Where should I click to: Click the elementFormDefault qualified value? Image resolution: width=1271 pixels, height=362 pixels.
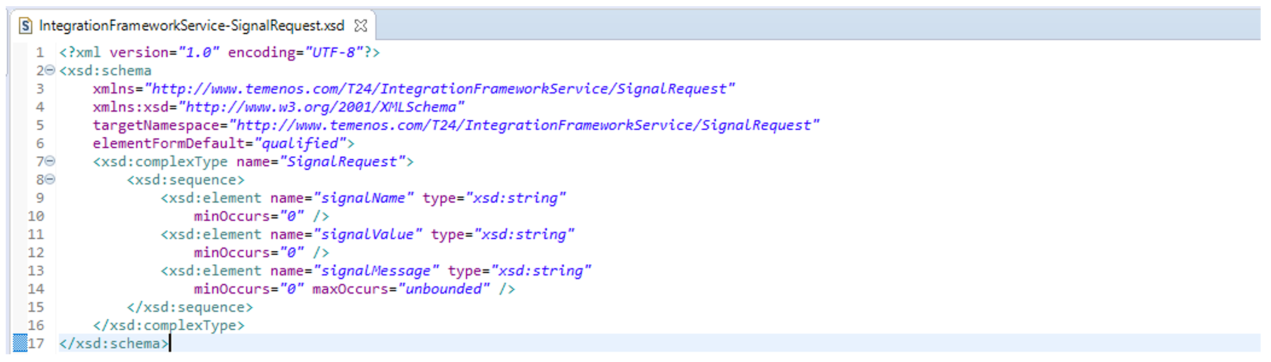tap(304, 143)
